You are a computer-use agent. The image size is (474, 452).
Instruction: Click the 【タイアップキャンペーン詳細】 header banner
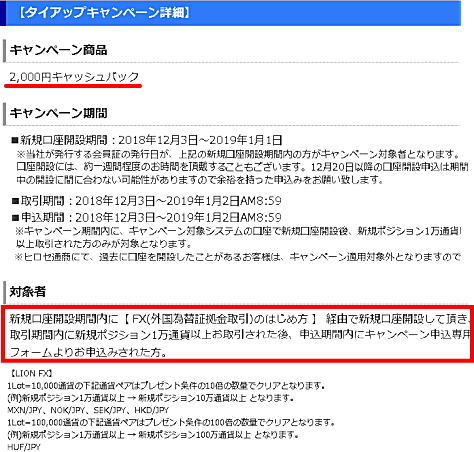(230, 13)
